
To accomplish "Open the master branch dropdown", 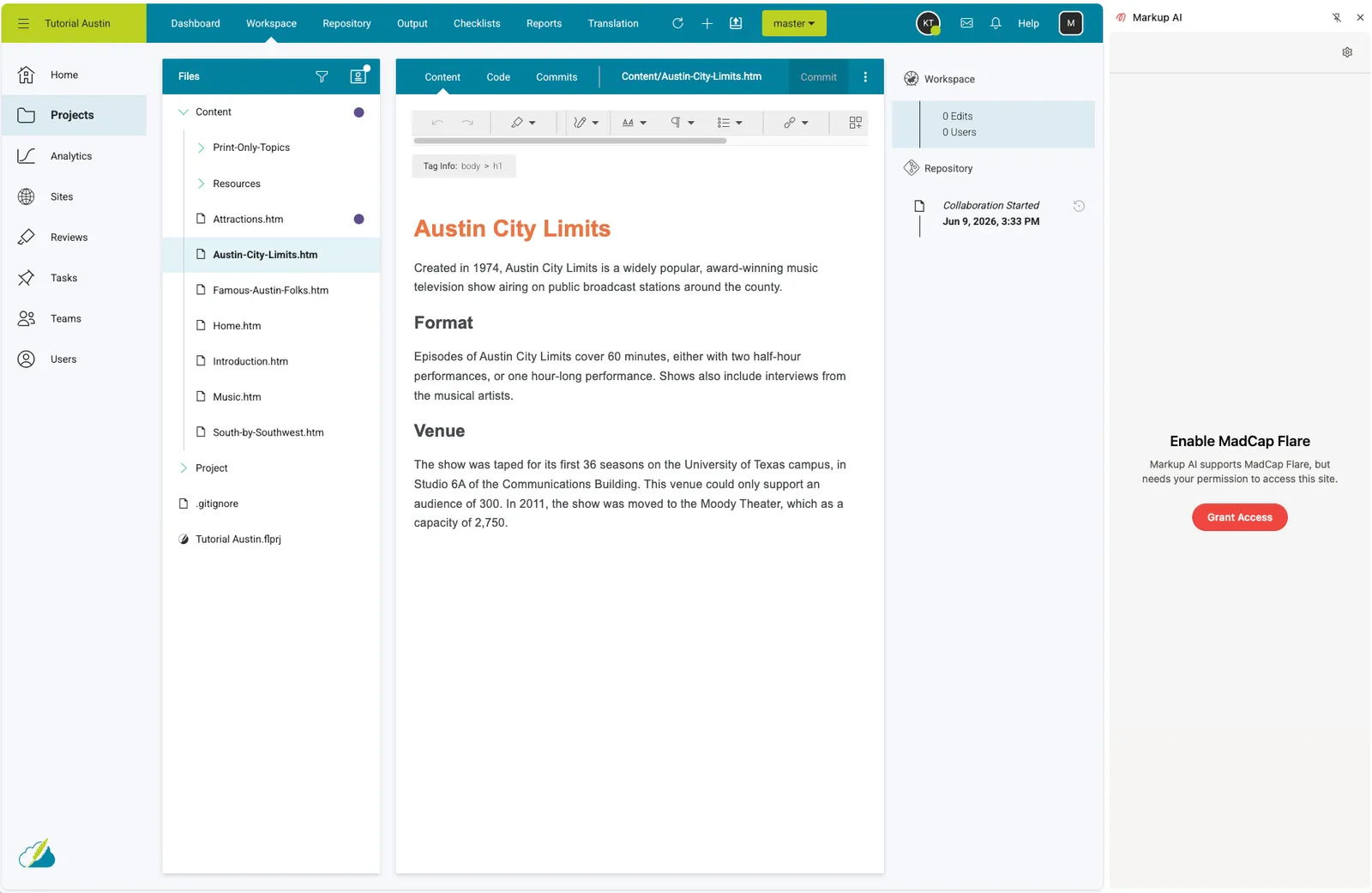I will click(794, 23).
